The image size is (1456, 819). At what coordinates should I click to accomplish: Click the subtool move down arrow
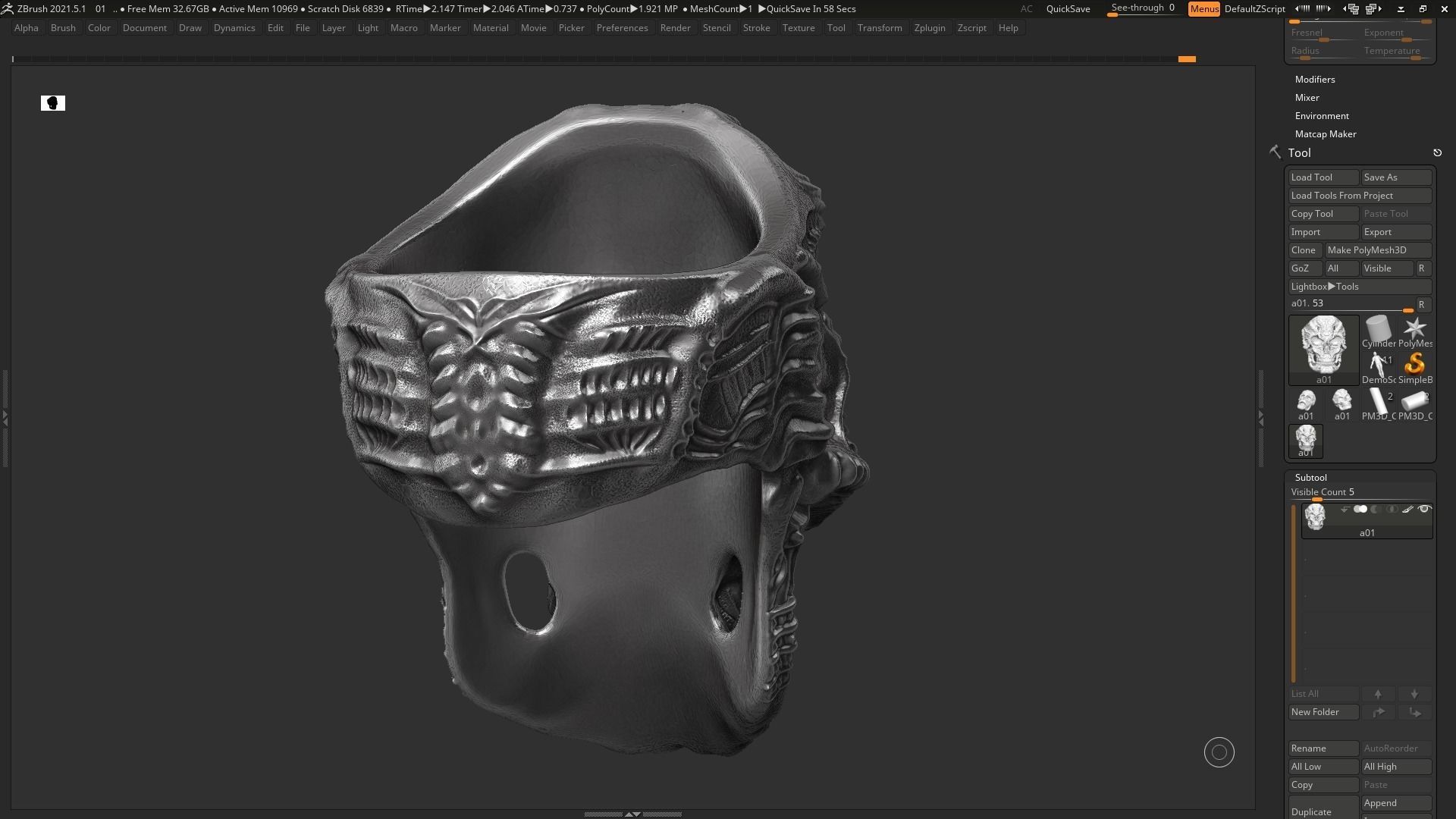click(1414, 694)
